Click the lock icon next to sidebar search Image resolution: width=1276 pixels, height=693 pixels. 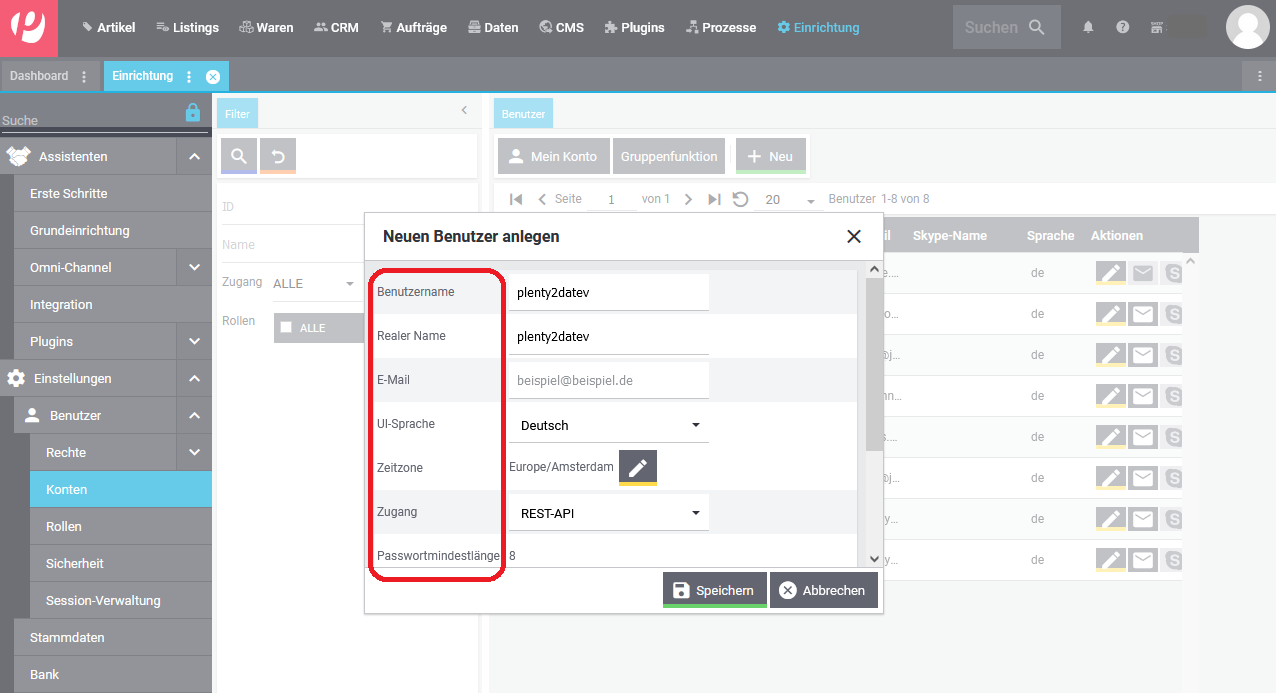(193, 113)
